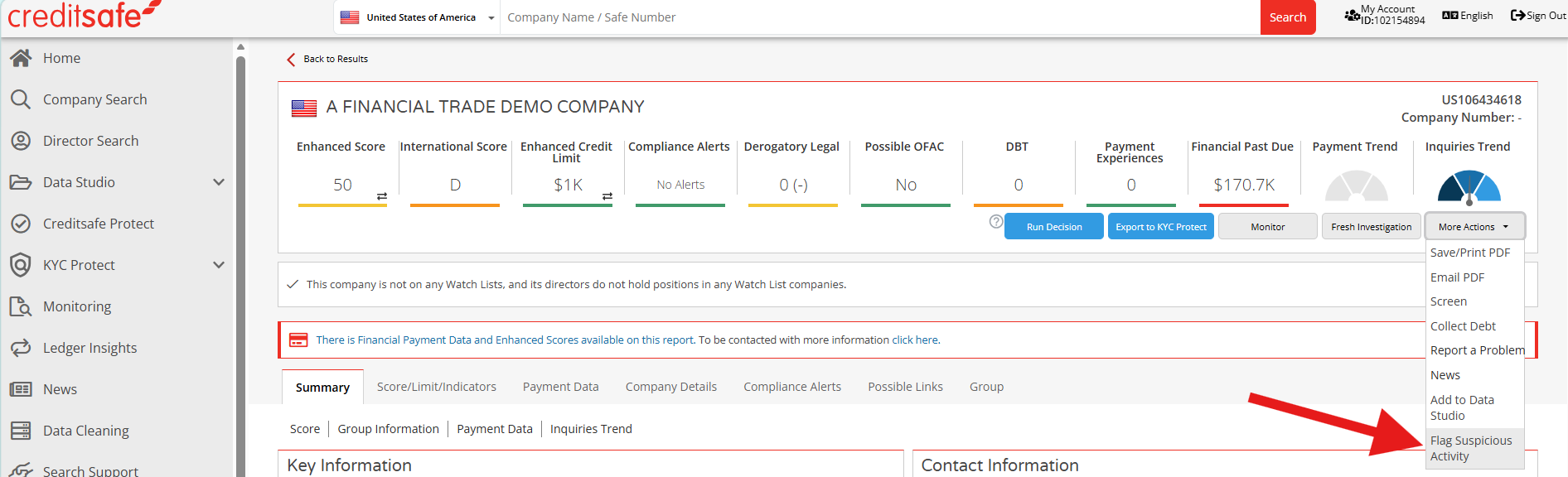This screenshot has width=1568, height=477.
Task: Click the Financial Past Due $170.7K value
Action: tap(1244, 185)
